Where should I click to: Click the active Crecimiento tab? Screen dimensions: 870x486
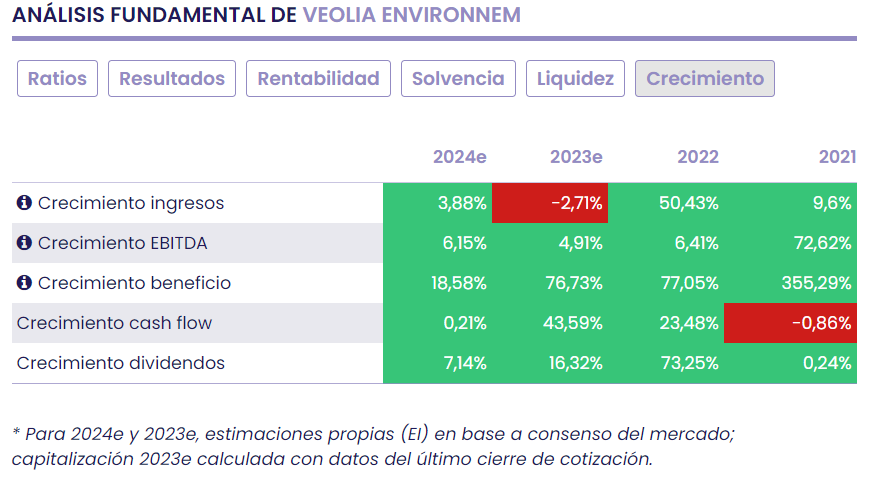[x=705, y=79]
